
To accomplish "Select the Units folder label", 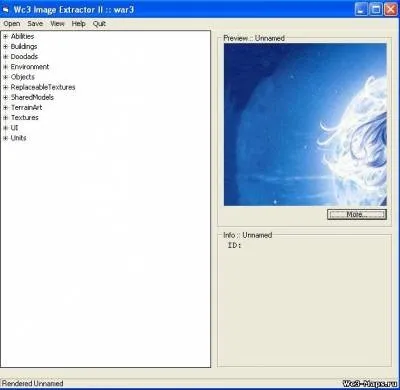I will click(18, 138).
